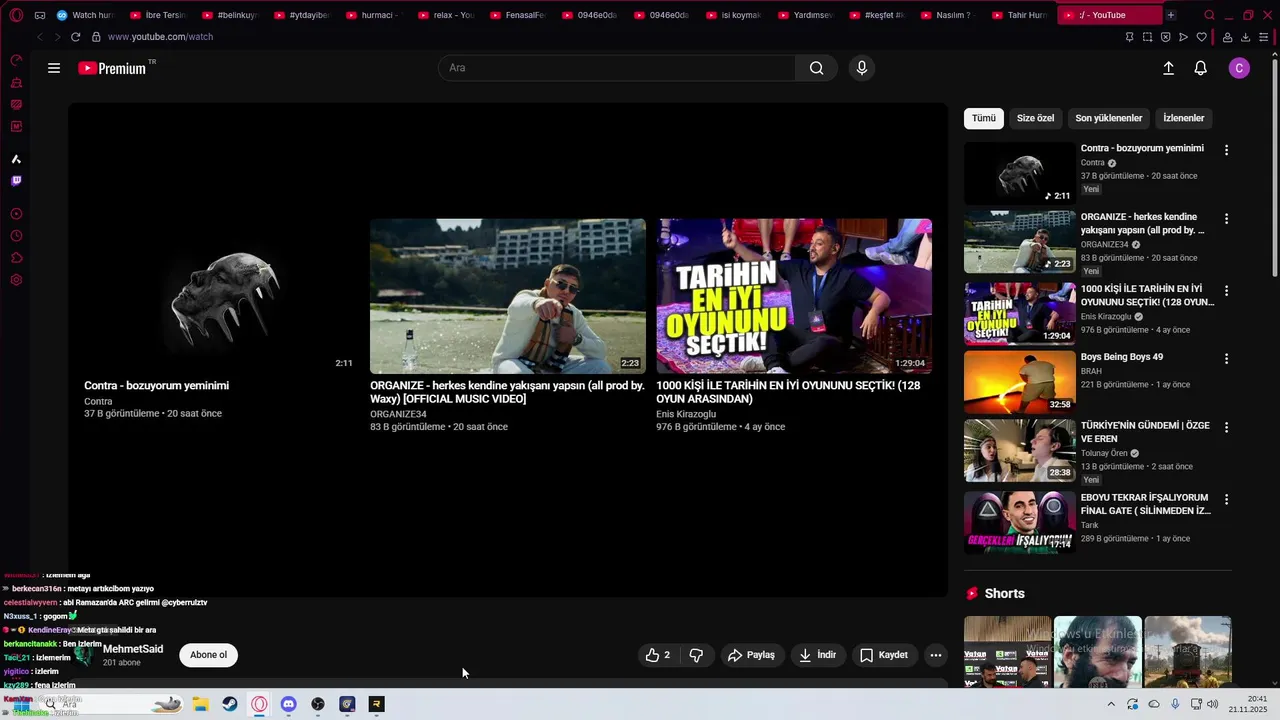
Task: Select the Tümü filter chip
Action: tap(984, 118)
